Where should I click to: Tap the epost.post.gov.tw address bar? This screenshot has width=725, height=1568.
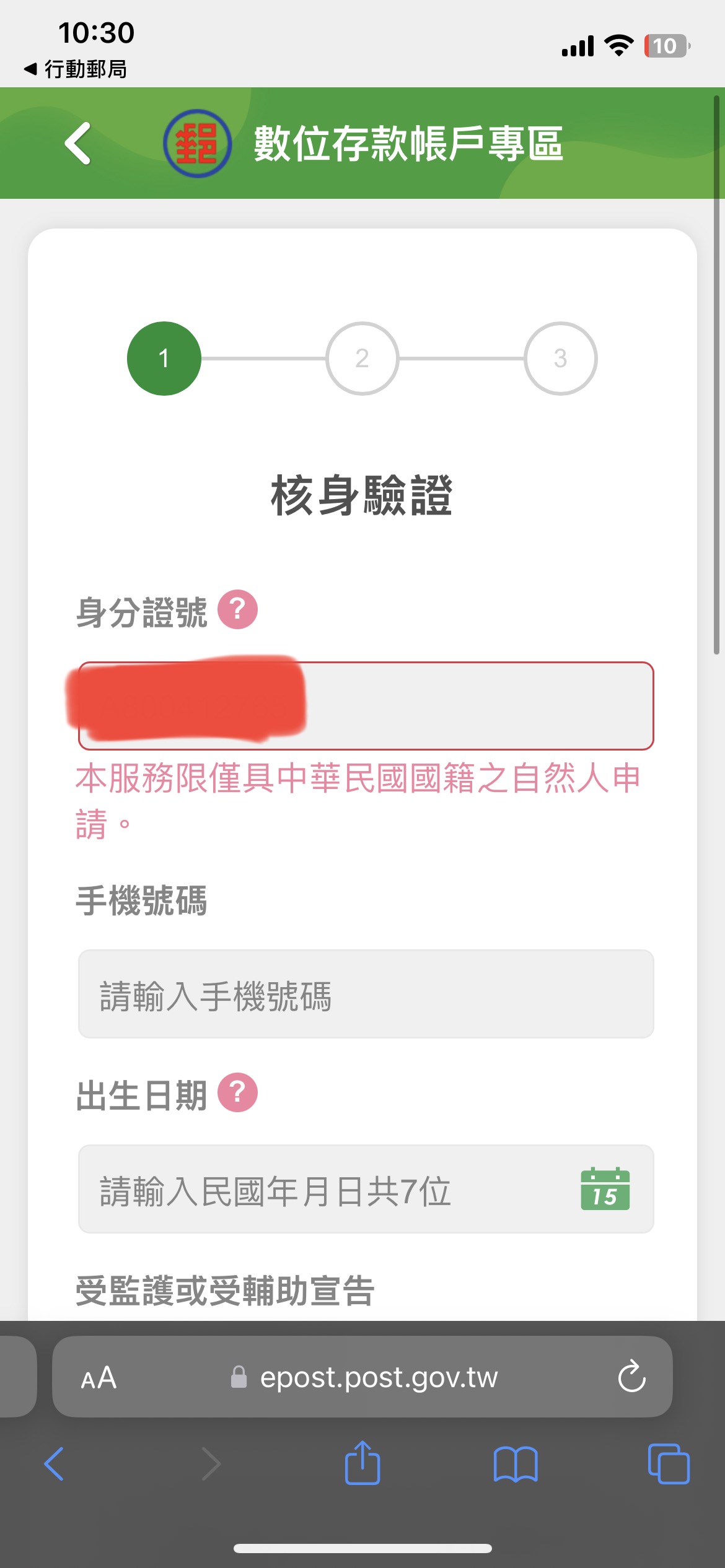click(x=378, y=1377)
